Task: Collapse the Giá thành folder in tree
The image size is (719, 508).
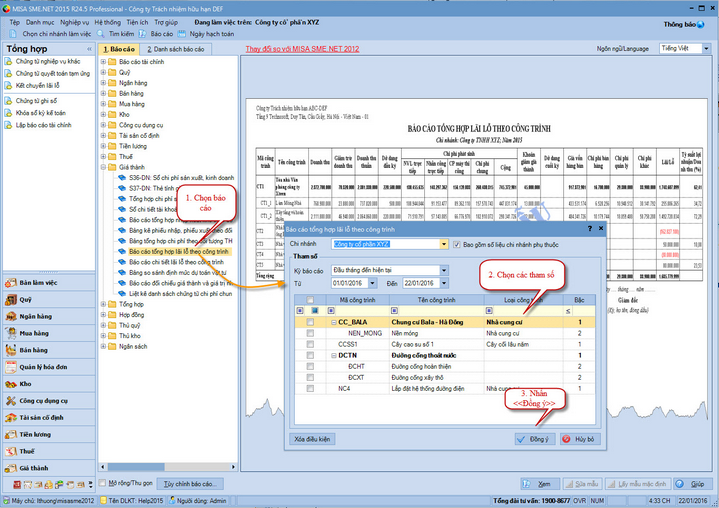Action: 103,167
